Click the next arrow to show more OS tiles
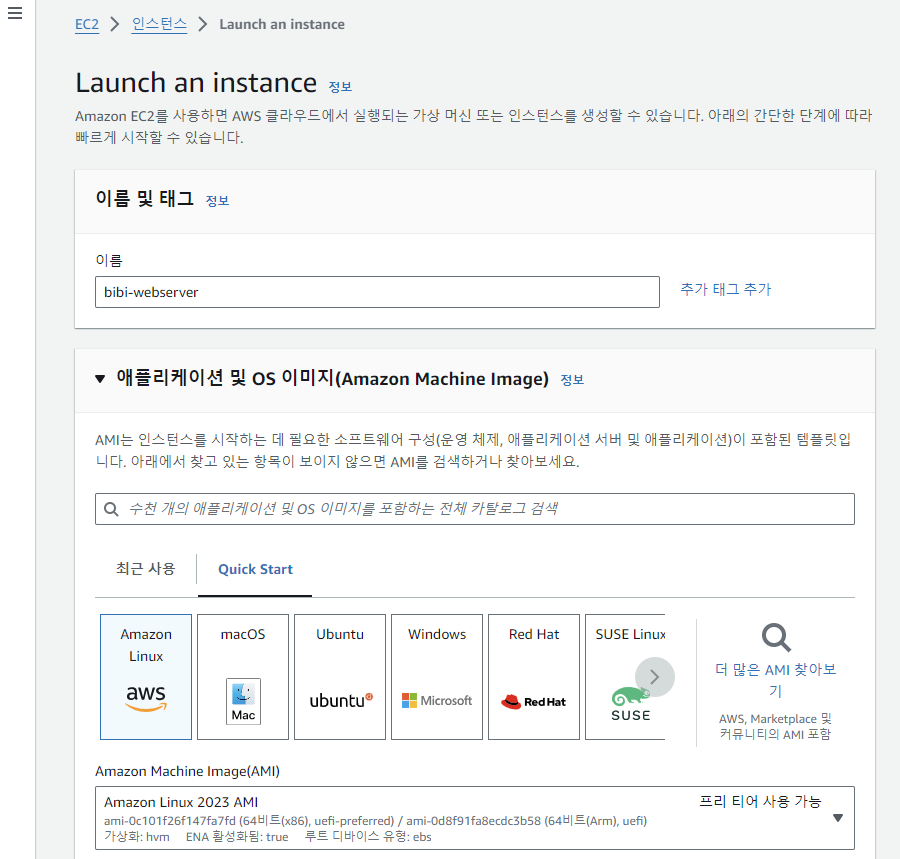Screen dimensions: 900x859 tap(655, 677)
